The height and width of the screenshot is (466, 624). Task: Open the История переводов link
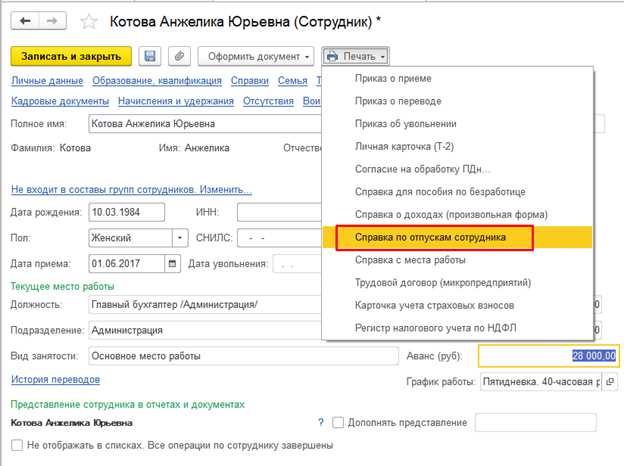pos(54,380)
